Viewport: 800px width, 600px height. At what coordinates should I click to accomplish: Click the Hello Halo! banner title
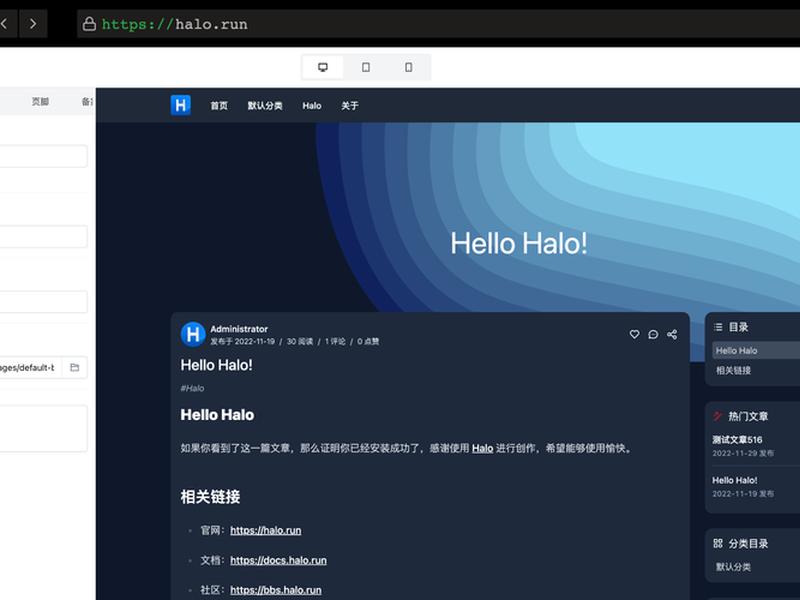(x=518, y=243)
